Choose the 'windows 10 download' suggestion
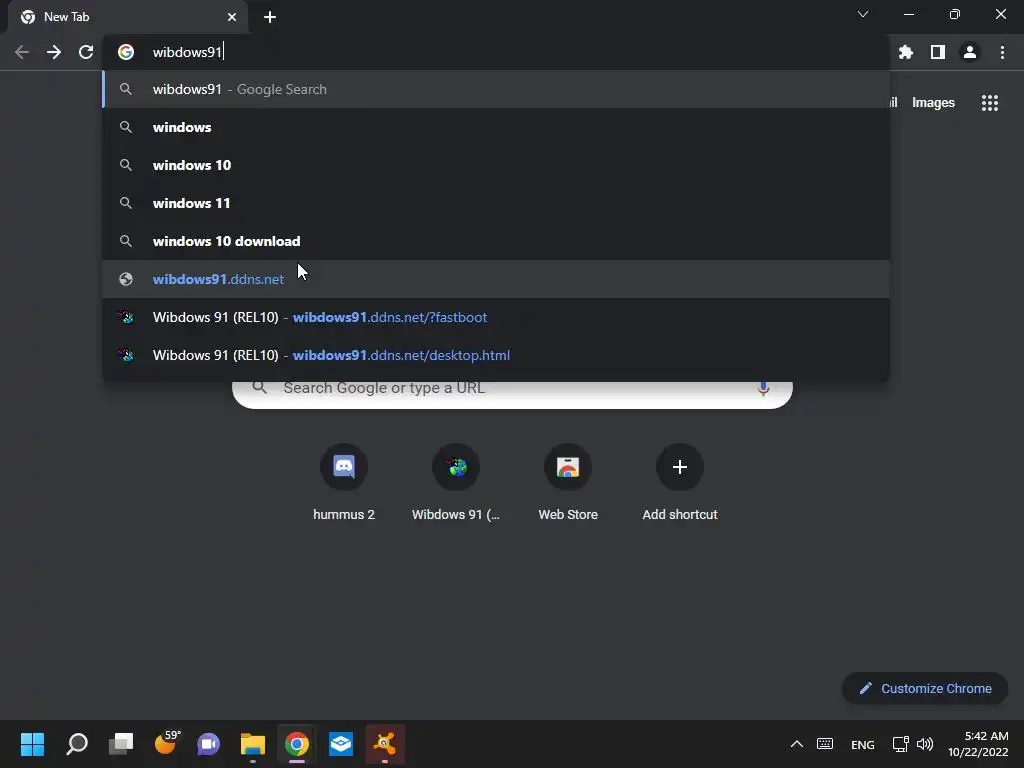This screenshot has height=768, width=1024. [x=496, y=241]
